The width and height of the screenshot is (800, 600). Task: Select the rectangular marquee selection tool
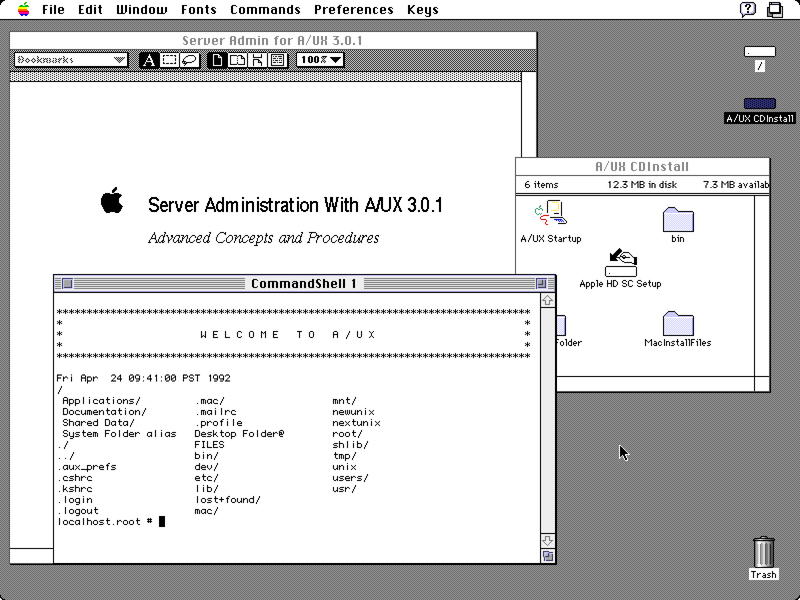click(x=169, y=60)
